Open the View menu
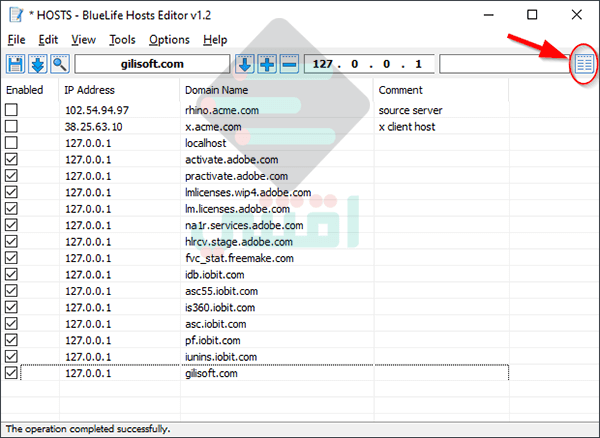The height and width of the screenshot is (438, 600). pos(83,40)
